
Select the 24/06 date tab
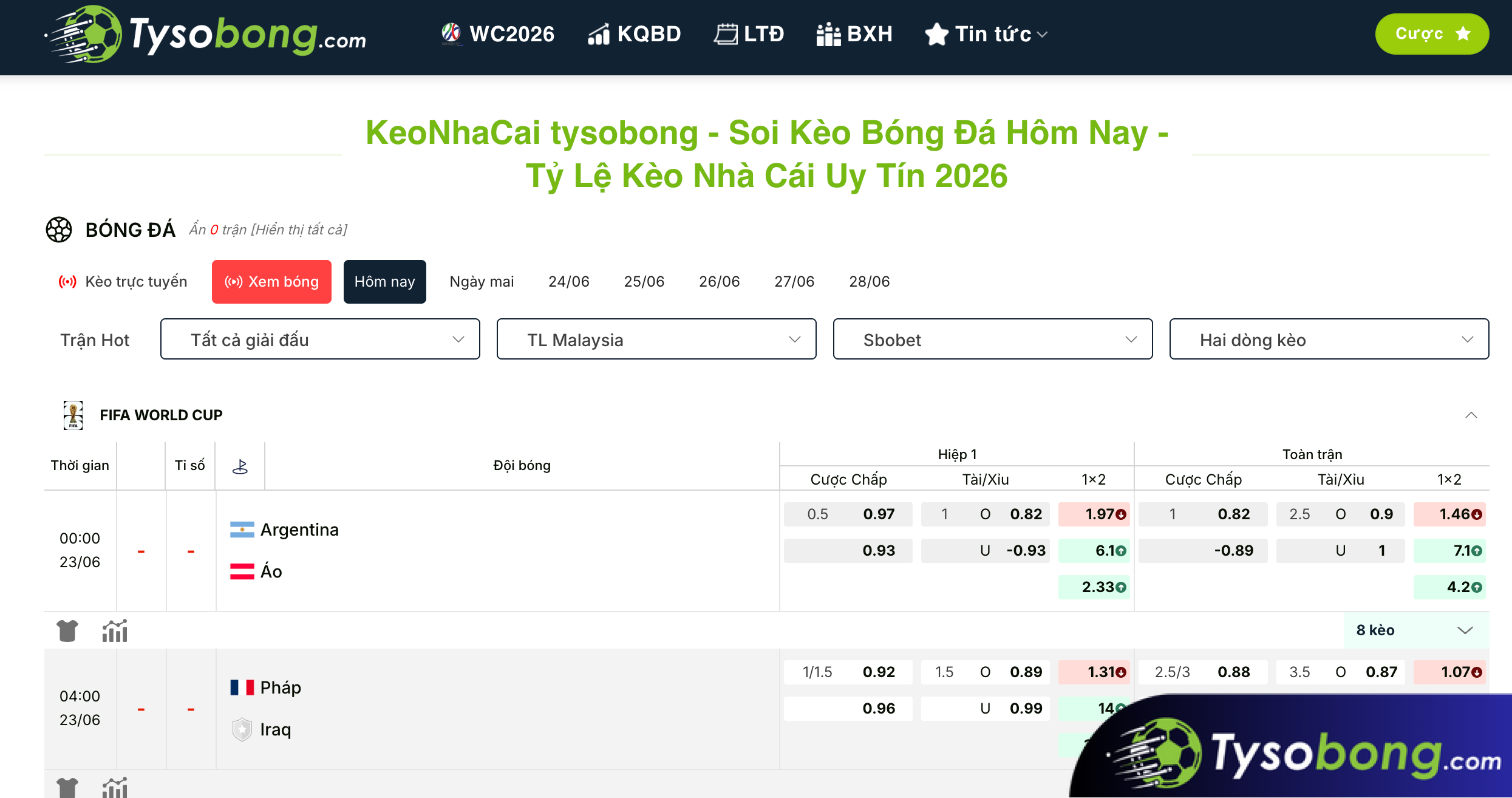click(x=569, y=281)
